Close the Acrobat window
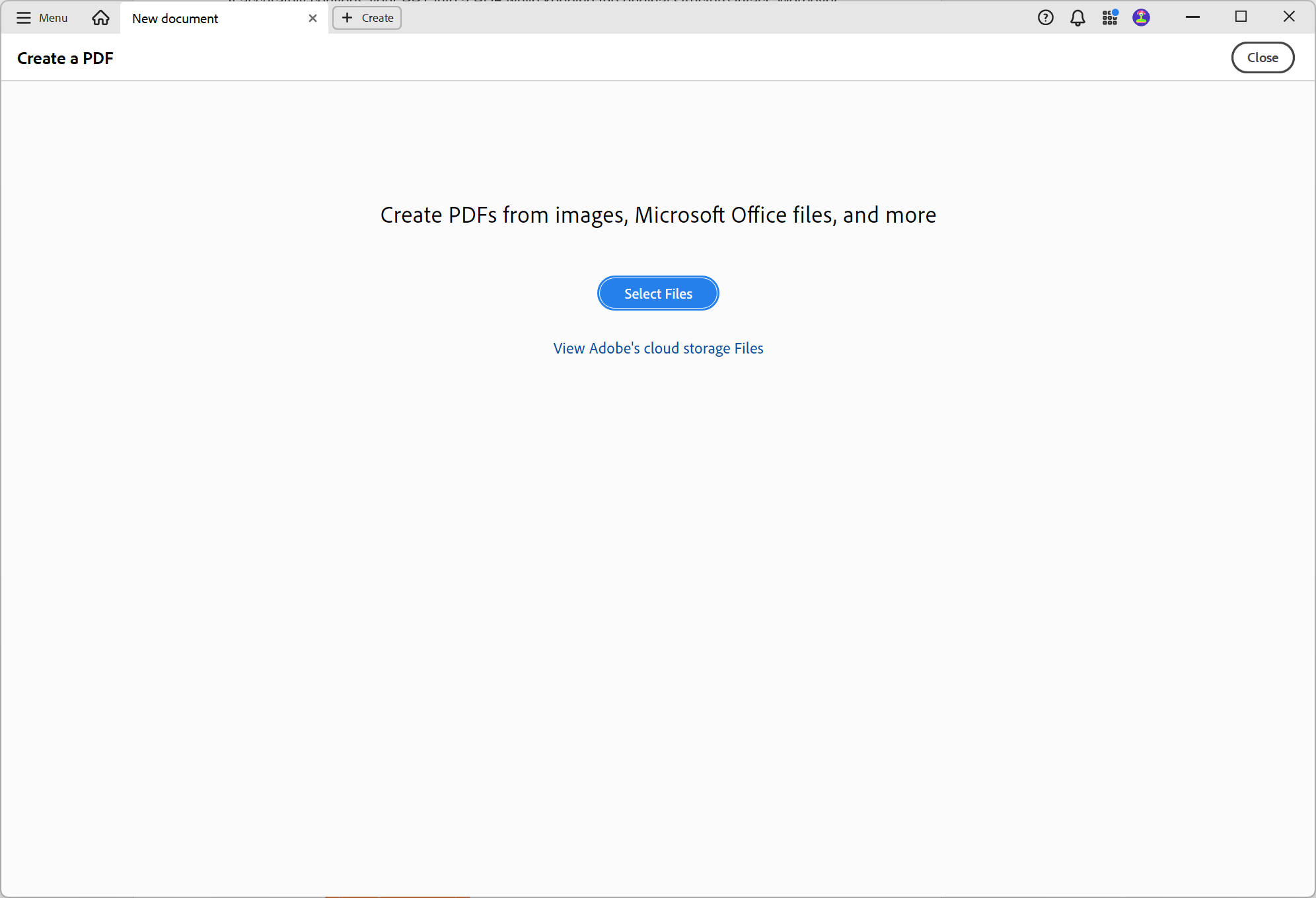 pos(1289,17)
